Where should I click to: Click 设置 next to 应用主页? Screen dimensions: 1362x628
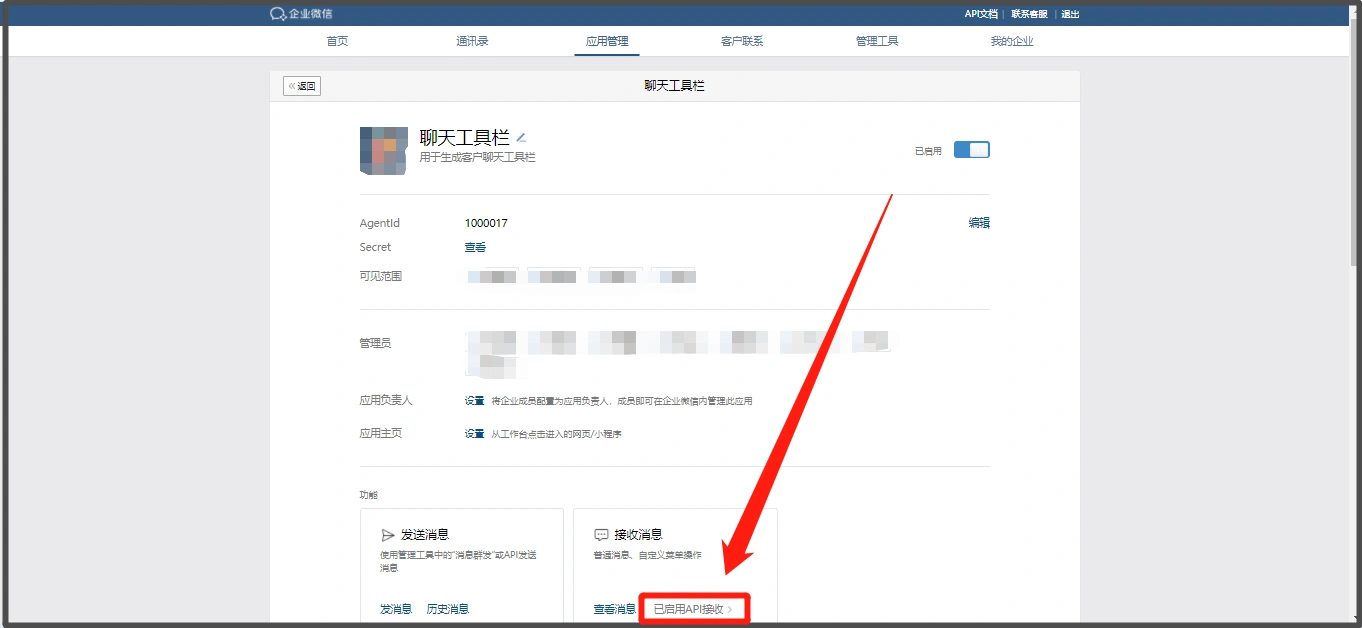coord(474,433)
